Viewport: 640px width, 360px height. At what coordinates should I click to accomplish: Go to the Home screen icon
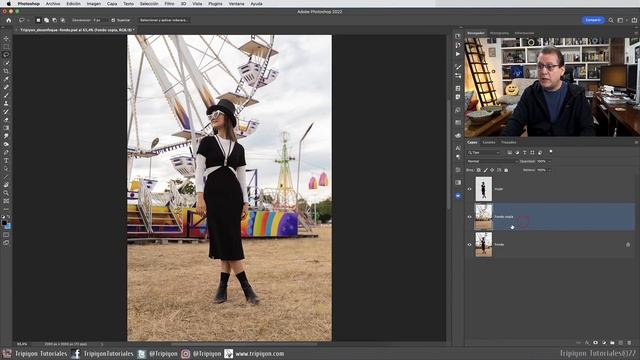9,20
